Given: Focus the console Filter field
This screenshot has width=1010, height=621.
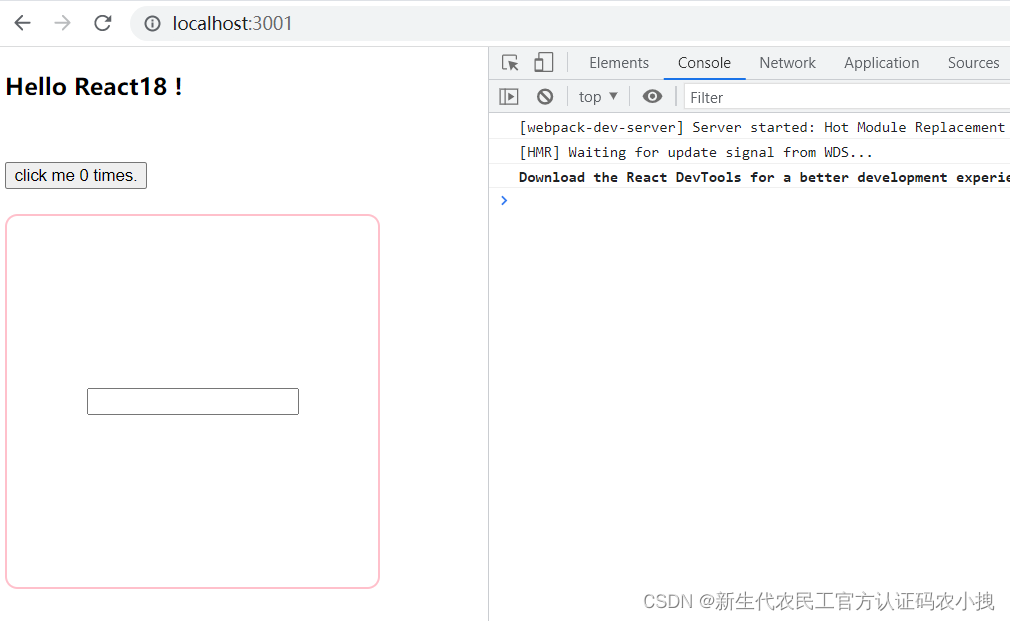Looking at the screenshot, I should pos(846,97).
